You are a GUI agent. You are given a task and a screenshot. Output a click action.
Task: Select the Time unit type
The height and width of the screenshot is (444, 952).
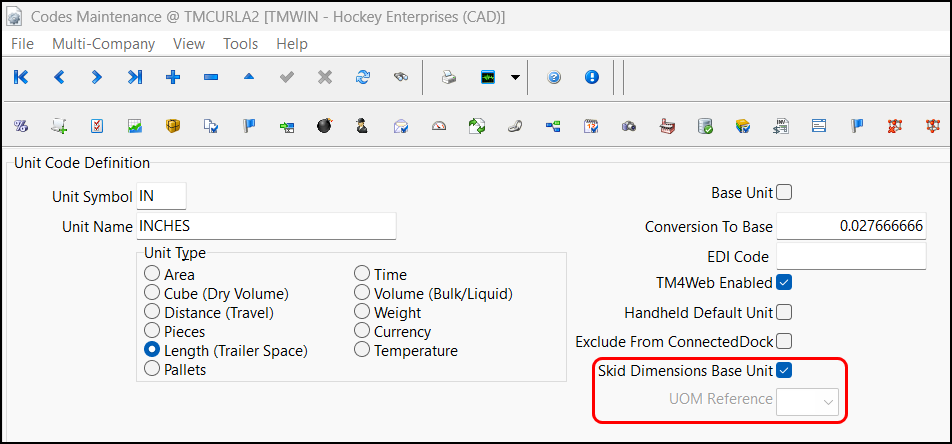click(x=362, y=274)
